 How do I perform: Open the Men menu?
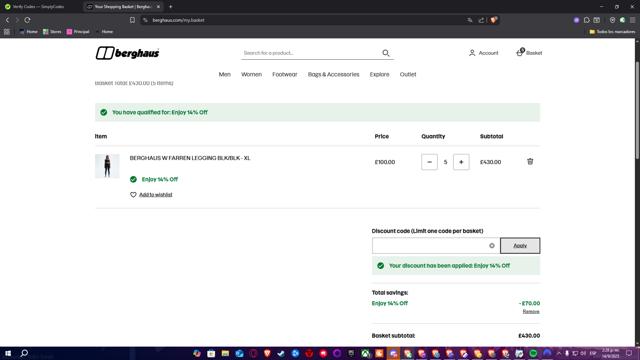[224, 74]
